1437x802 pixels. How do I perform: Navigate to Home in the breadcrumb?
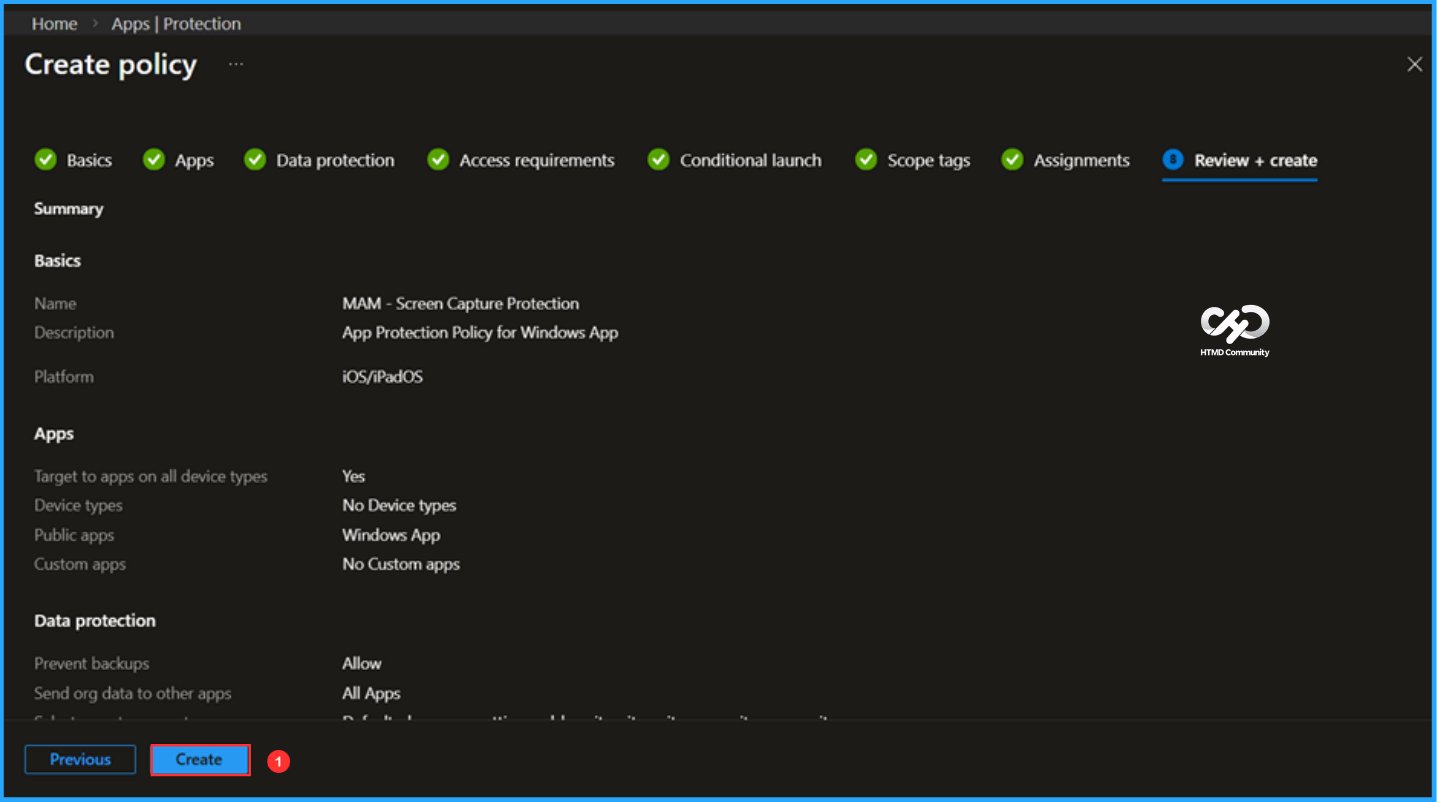pyautogui.click(x=54, y=23)
